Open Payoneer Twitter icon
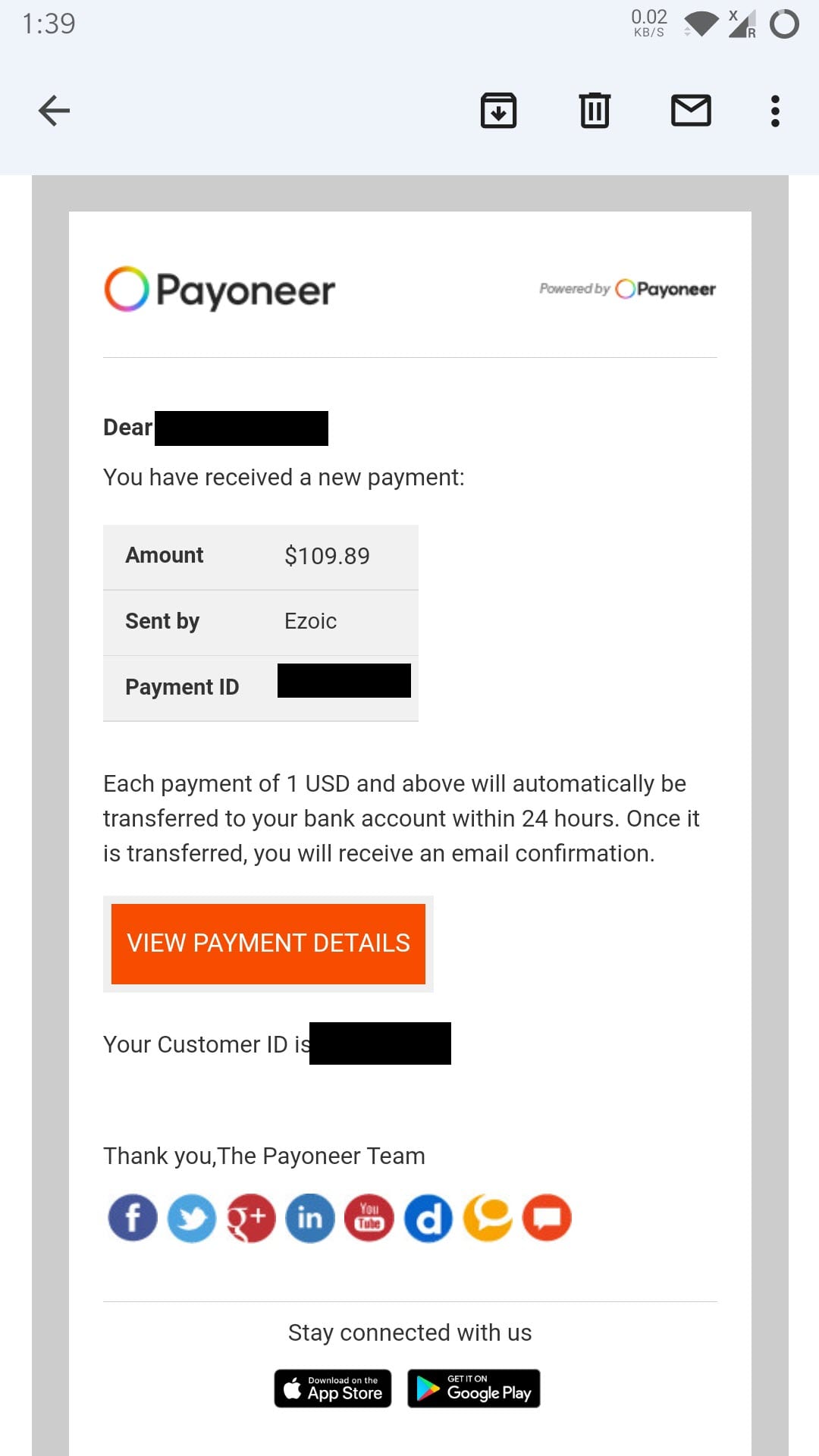The image size is (819, 1456). click(x=192, y=1218)
